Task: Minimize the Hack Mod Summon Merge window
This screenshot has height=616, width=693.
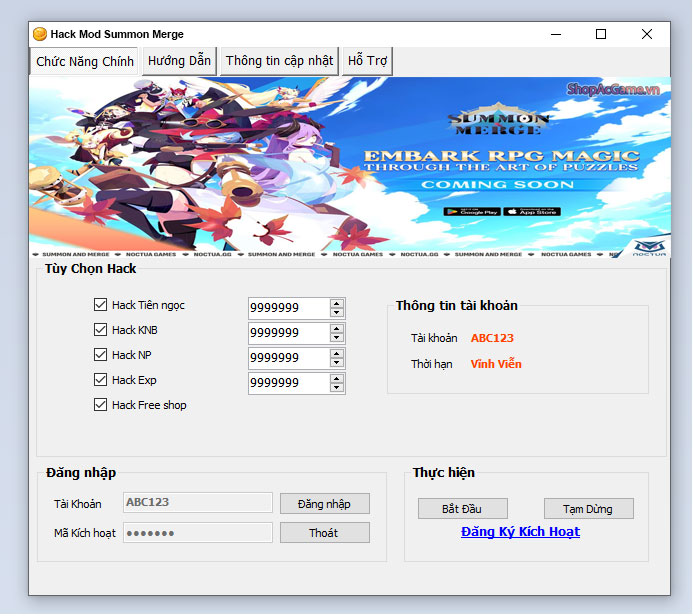Action: click(556, 34)
